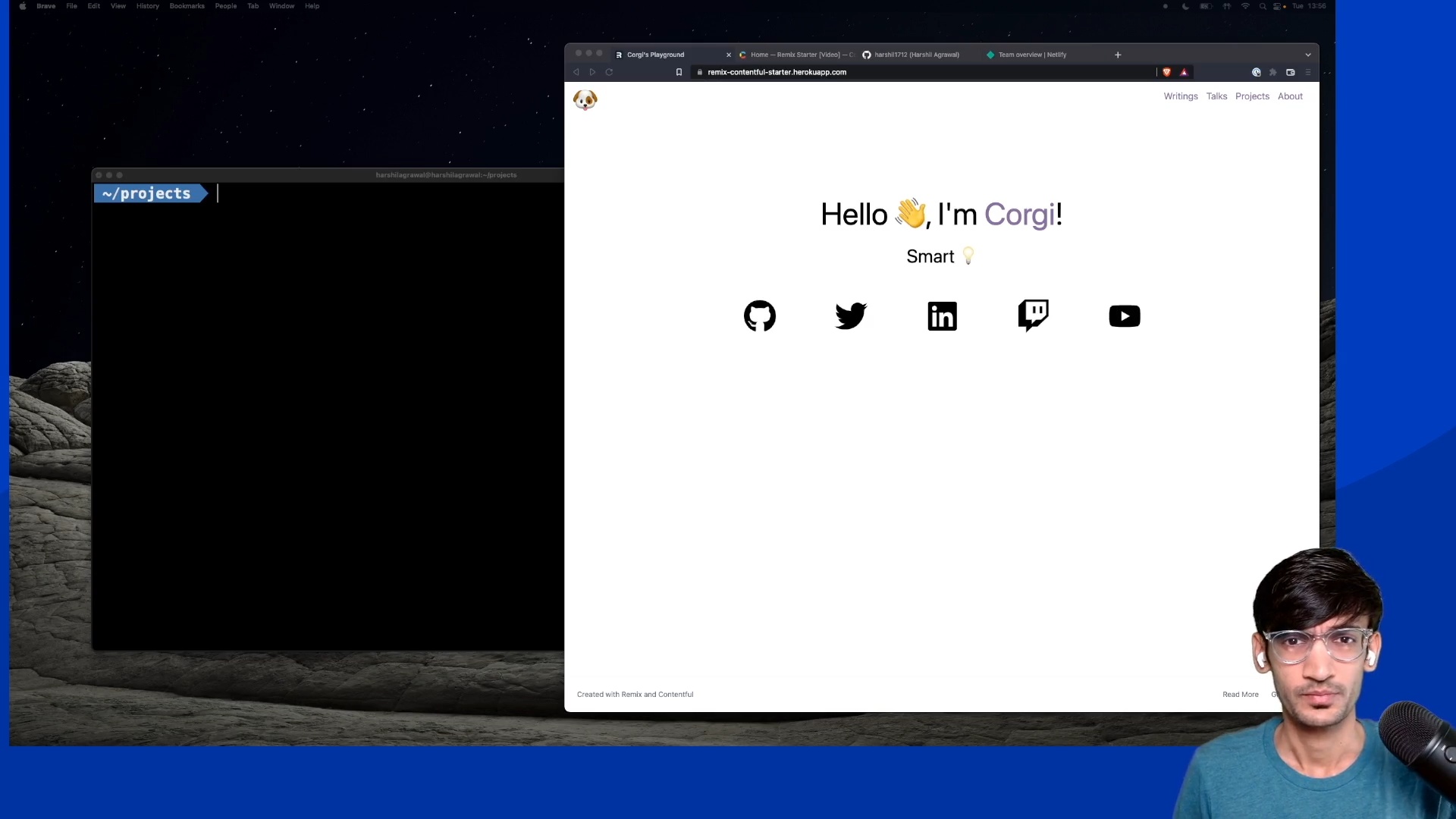Click the Corgi avatar logo

tap(585, 98)
